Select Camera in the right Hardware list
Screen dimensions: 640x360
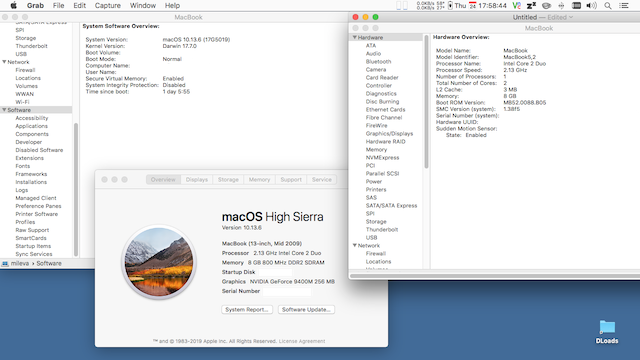pos(376,70)
